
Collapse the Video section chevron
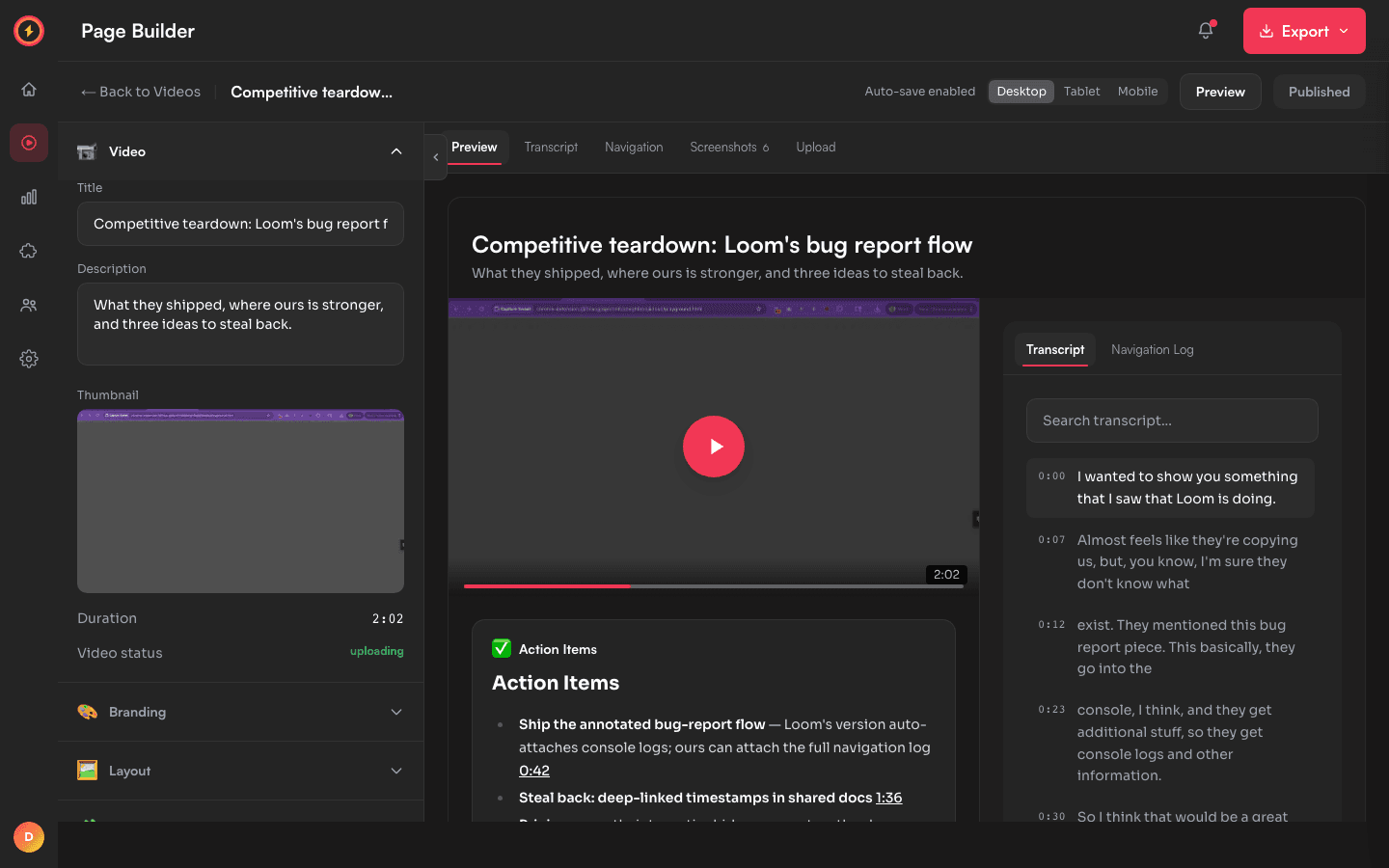(x=396, y=151)
